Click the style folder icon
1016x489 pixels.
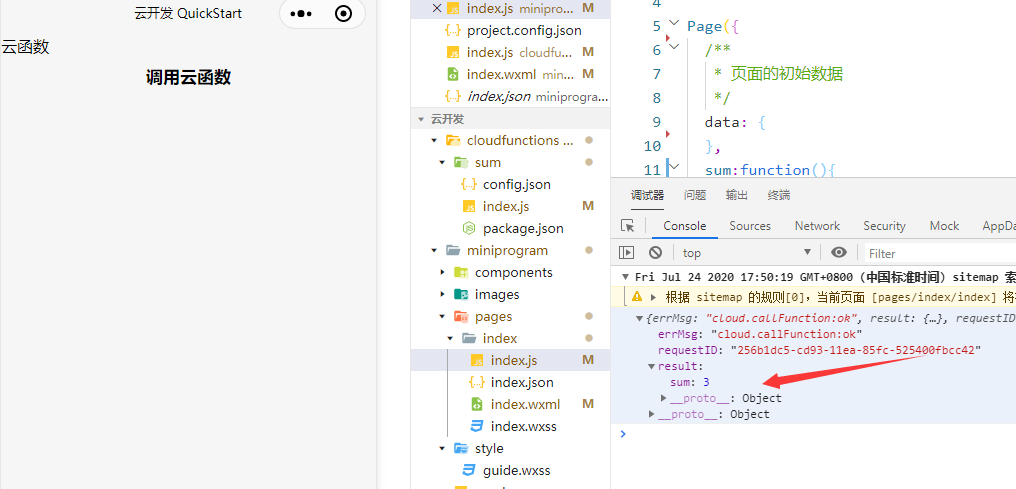click(x=461, y=448)
